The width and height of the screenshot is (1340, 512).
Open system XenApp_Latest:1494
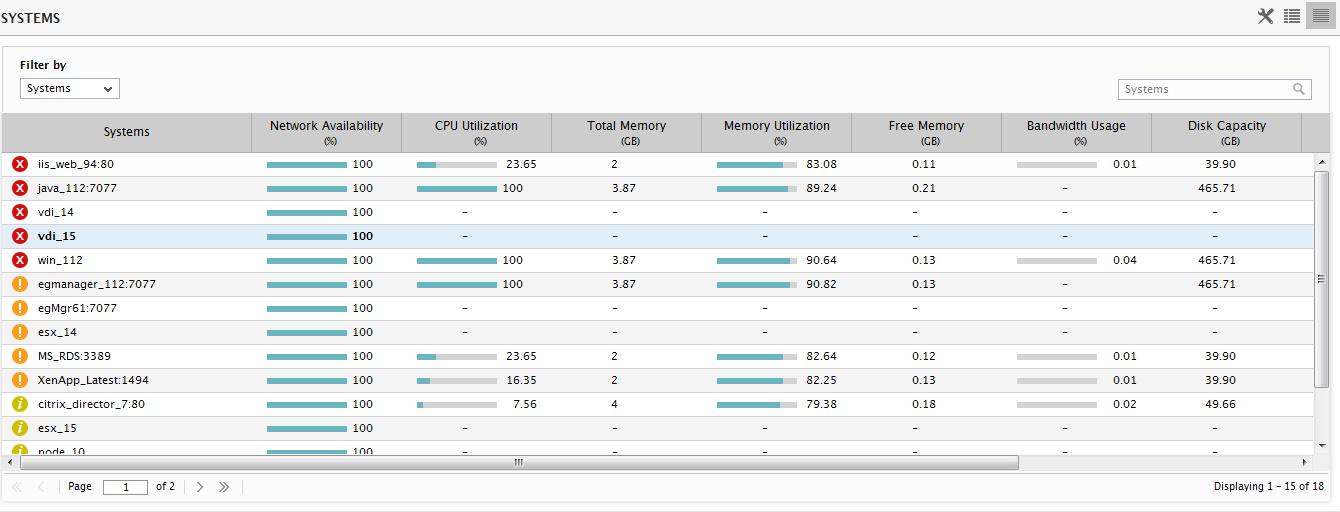(93, 380)
